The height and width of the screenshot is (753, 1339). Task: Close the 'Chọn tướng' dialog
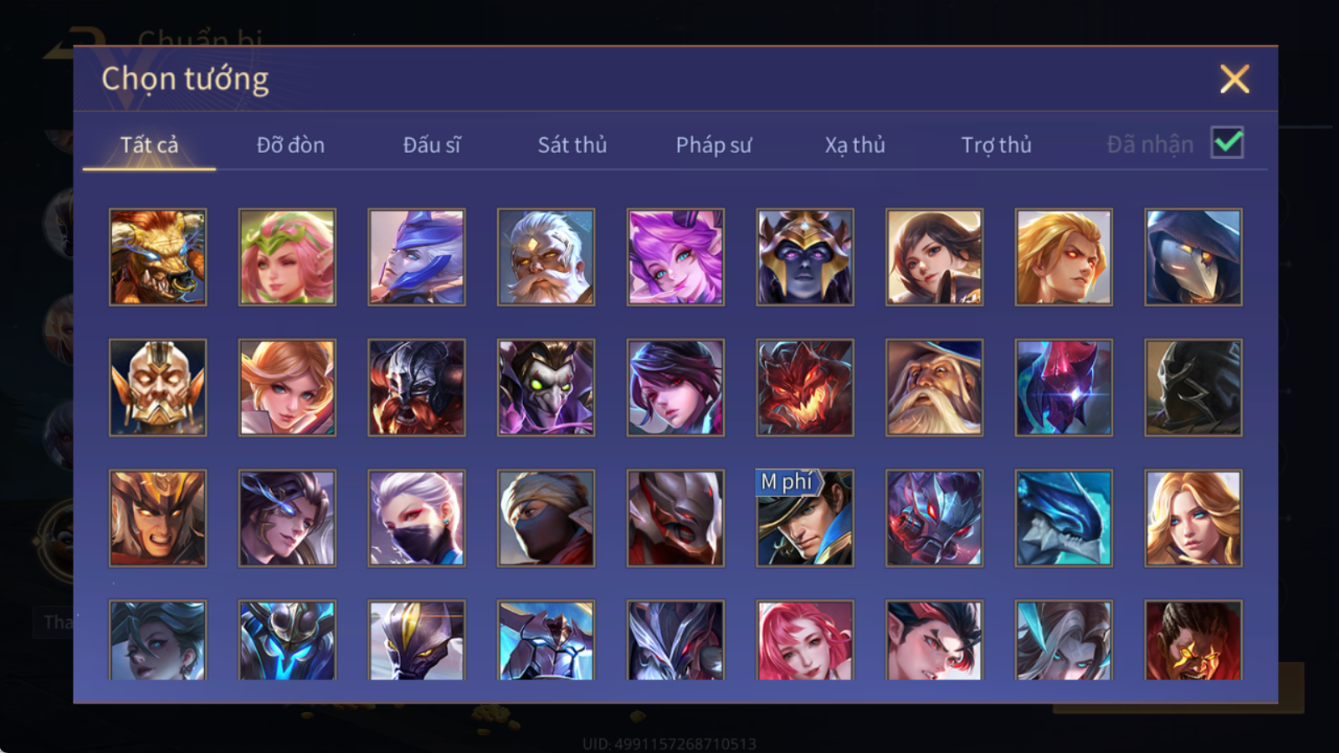(1234, 79)
